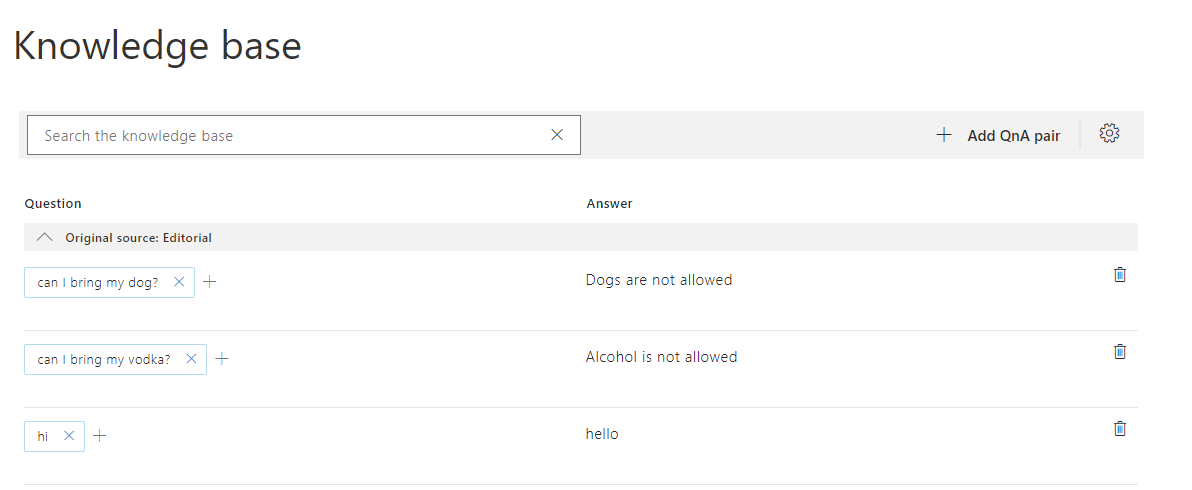1192x490 pixels.
Task: Add alternative phrasing to the 'hi' question
Action: (x=100, y=436)
